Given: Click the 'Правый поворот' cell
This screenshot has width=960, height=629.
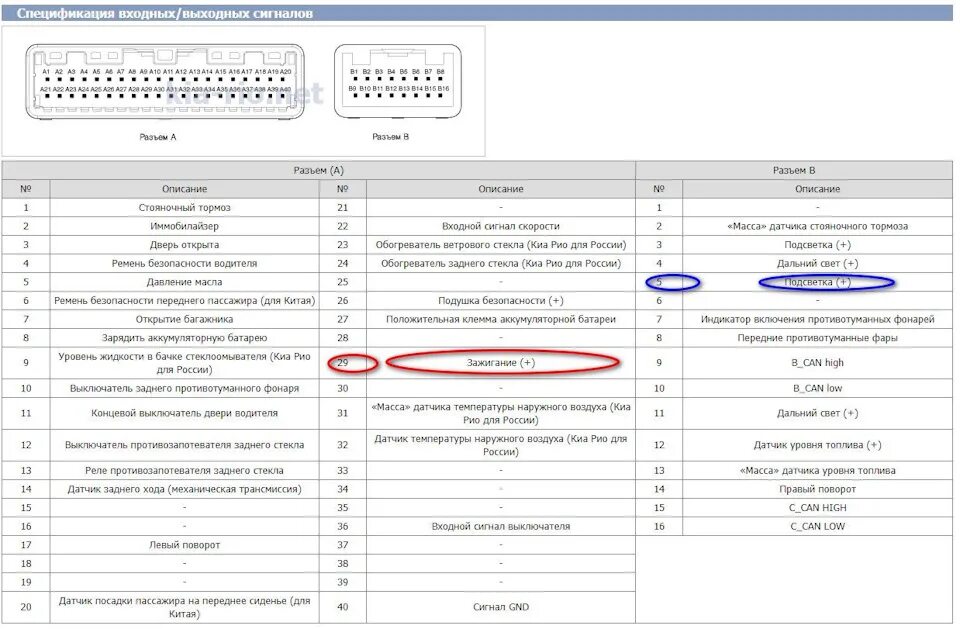Looking at the screenshot, I should coord(817,489).
